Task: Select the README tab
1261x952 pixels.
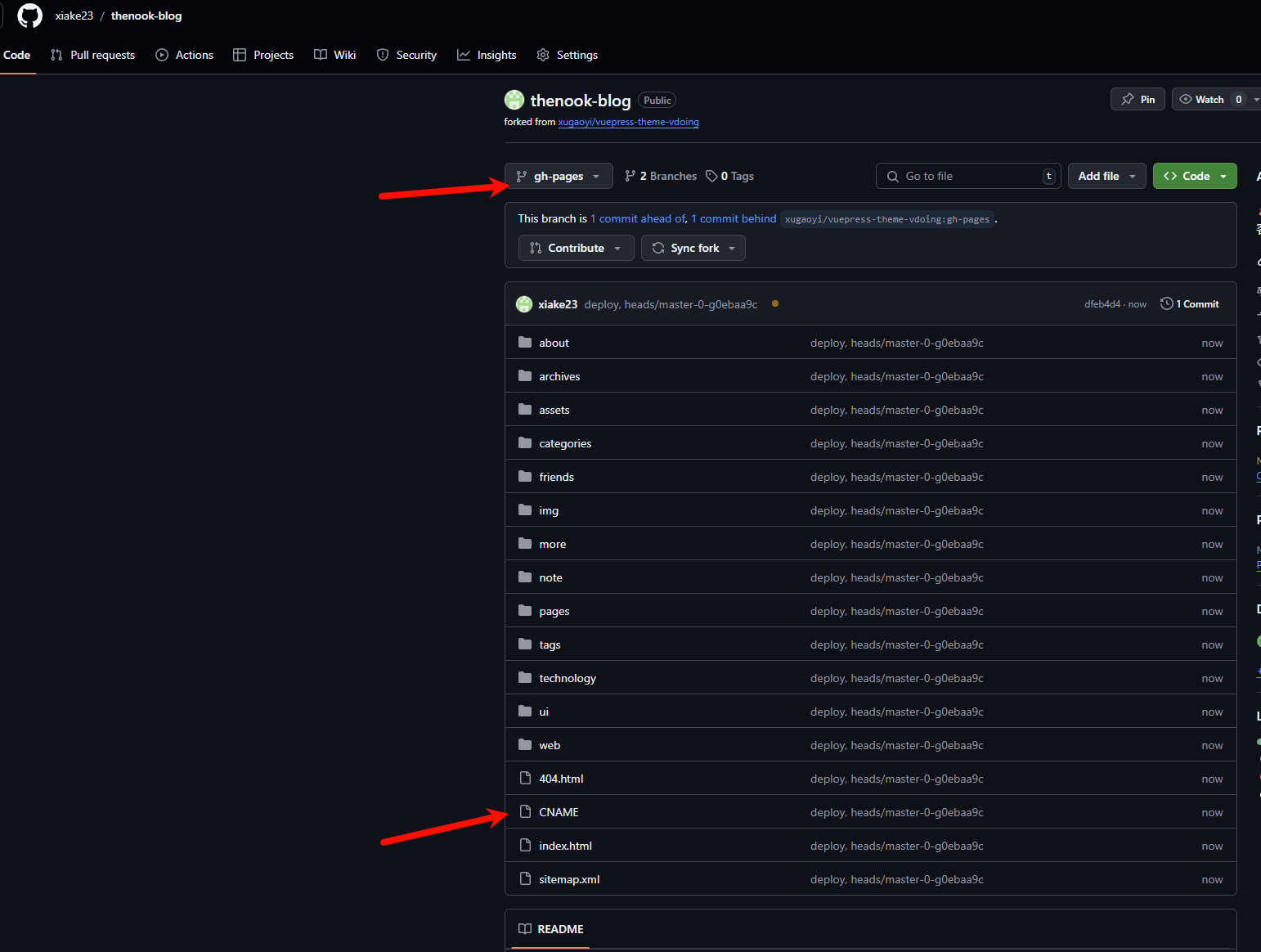Action: click(x=551, y=929)
